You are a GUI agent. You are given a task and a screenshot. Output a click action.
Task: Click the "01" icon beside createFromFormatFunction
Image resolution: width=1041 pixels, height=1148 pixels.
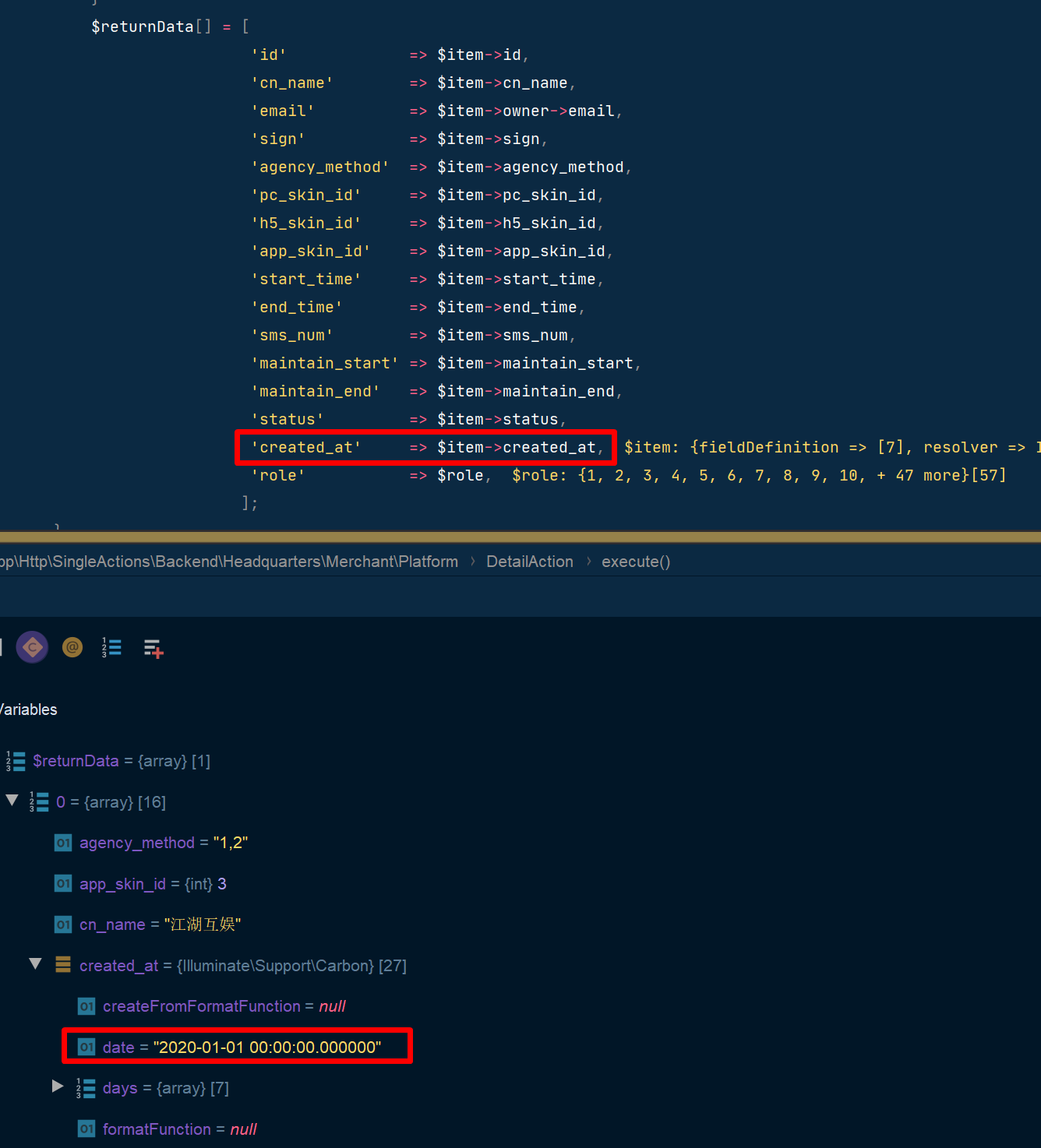[86, 1006]
